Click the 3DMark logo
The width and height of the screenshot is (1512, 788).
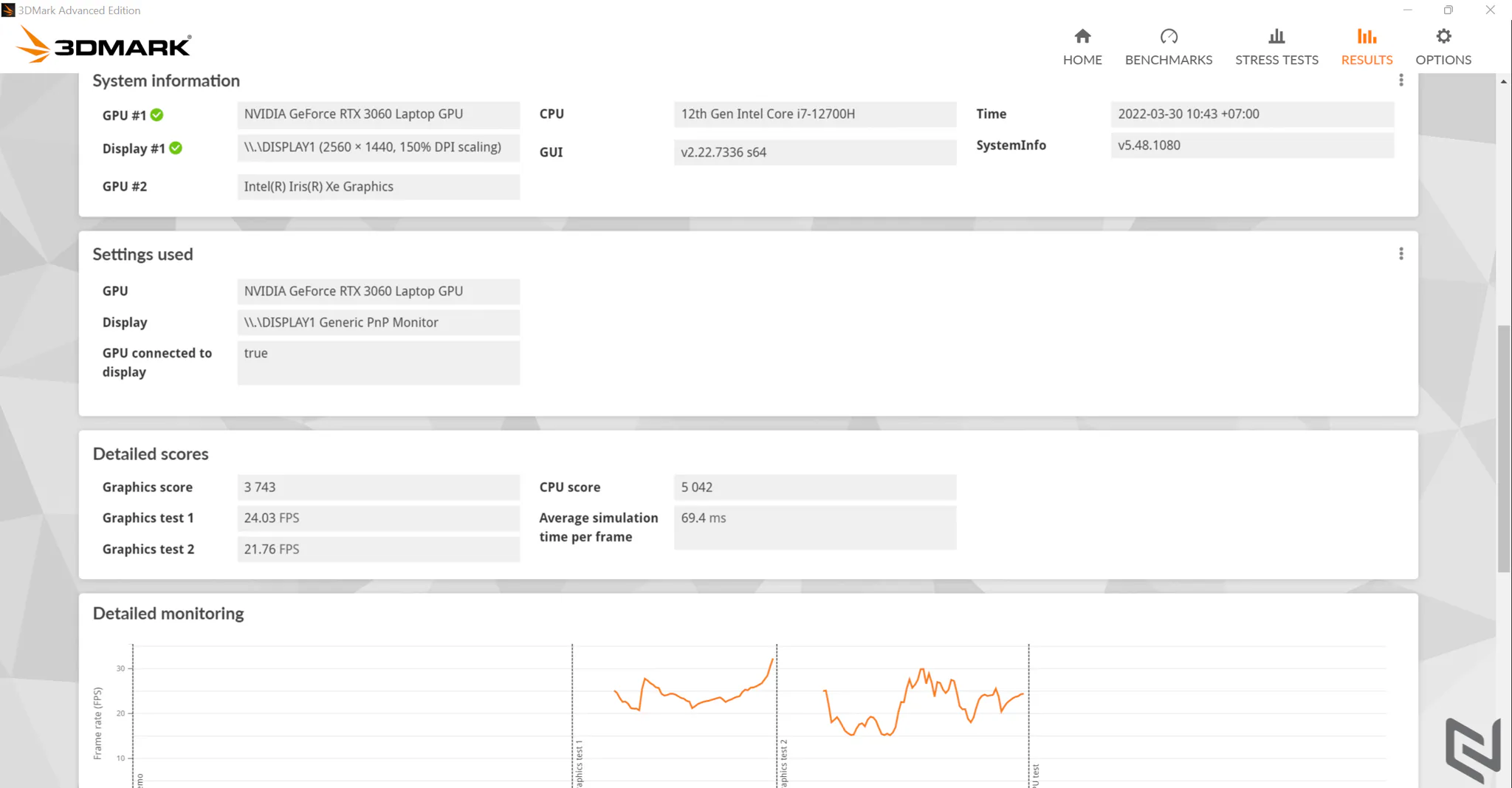pos(103,44)
